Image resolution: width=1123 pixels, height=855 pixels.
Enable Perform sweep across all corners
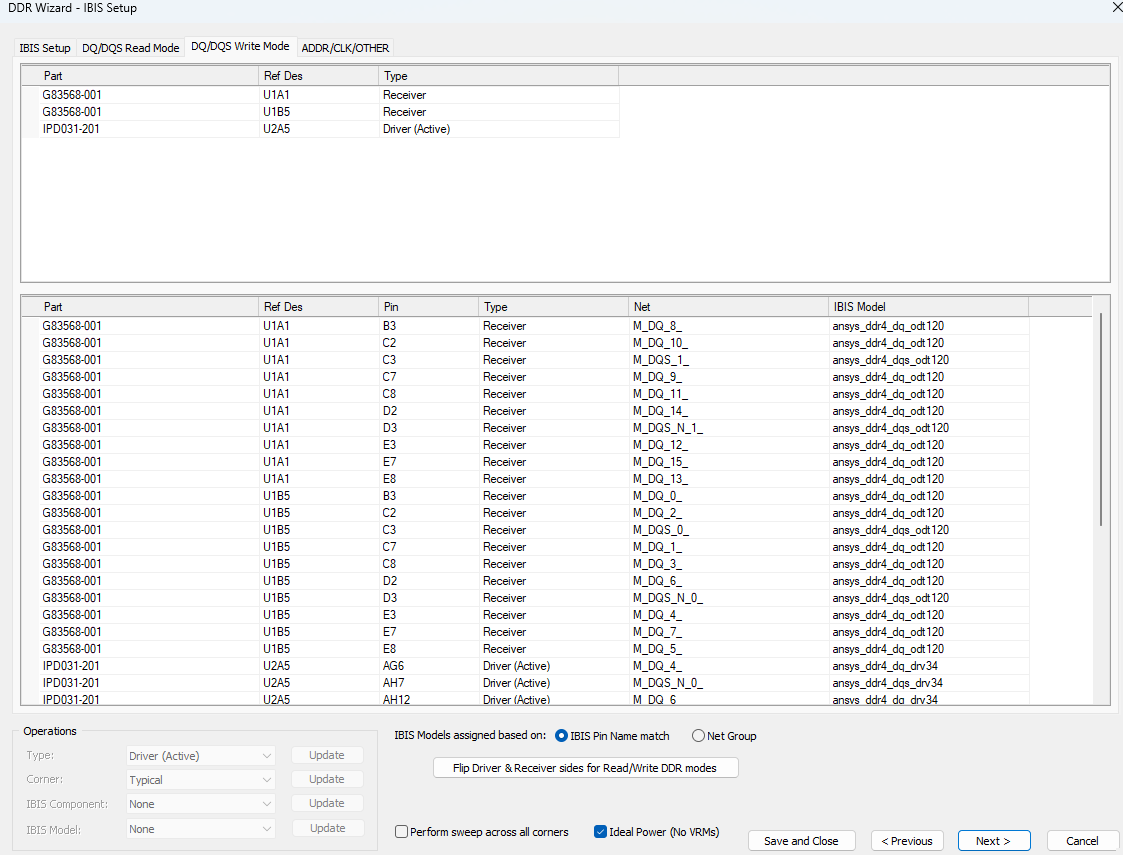pyautogui.click(x=402, y=832)
